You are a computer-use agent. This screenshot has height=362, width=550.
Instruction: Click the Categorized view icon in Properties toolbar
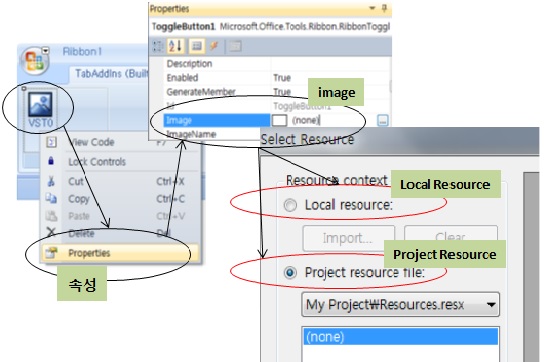157,46
